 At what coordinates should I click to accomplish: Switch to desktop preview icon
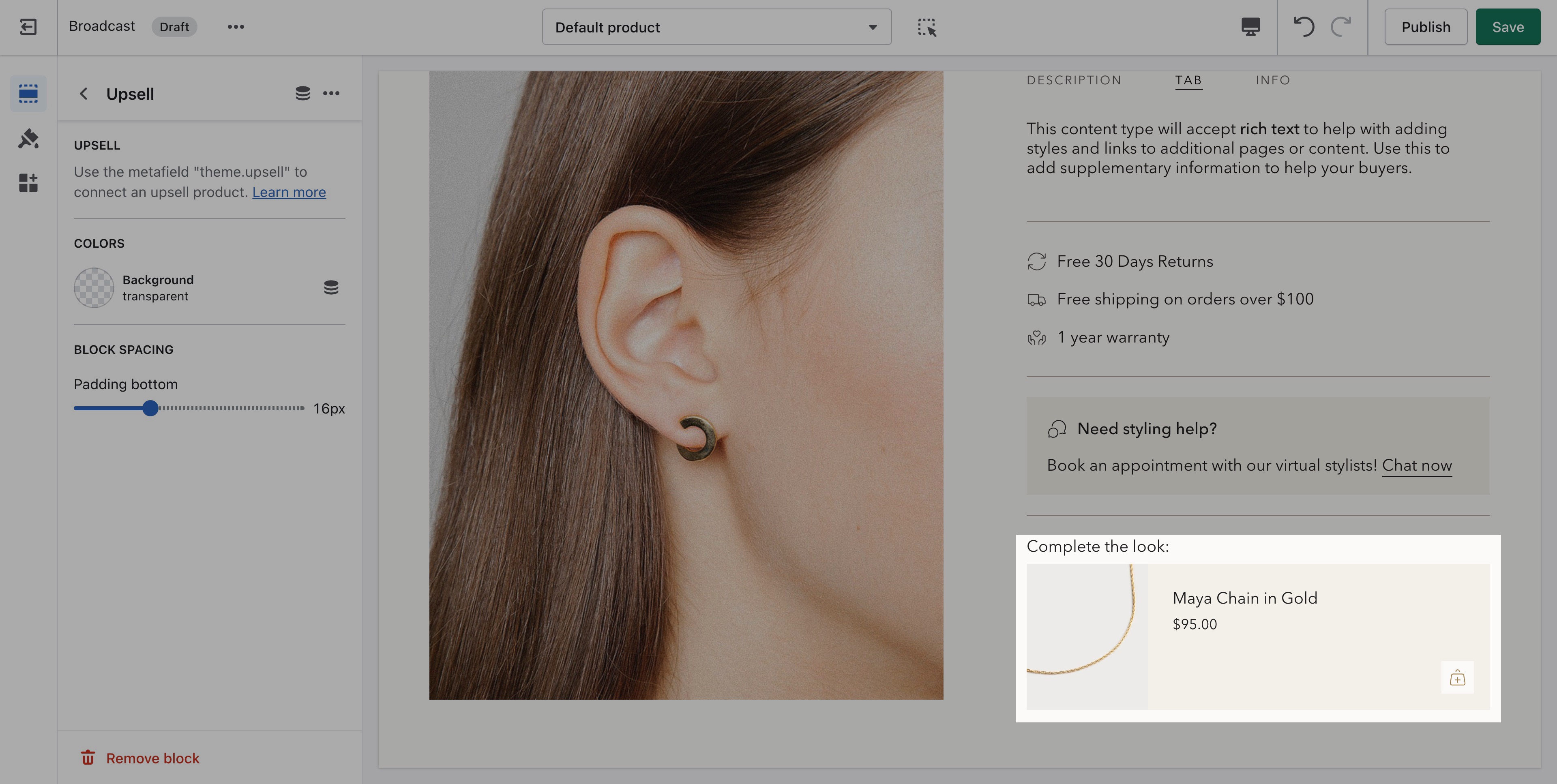[1250, 27]
